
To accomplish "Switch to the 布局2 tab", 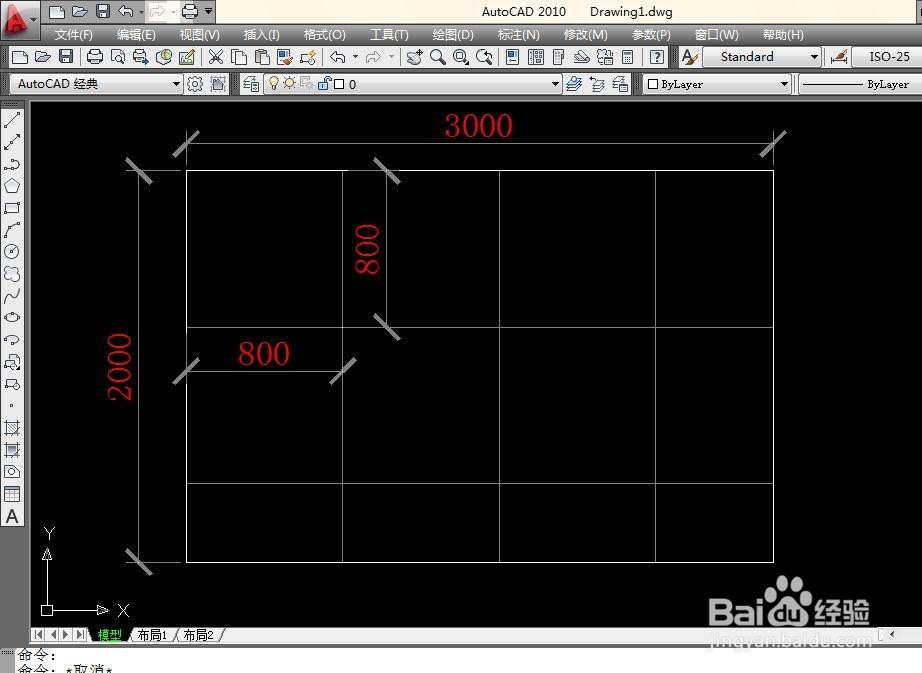I will tap(198, 635).
